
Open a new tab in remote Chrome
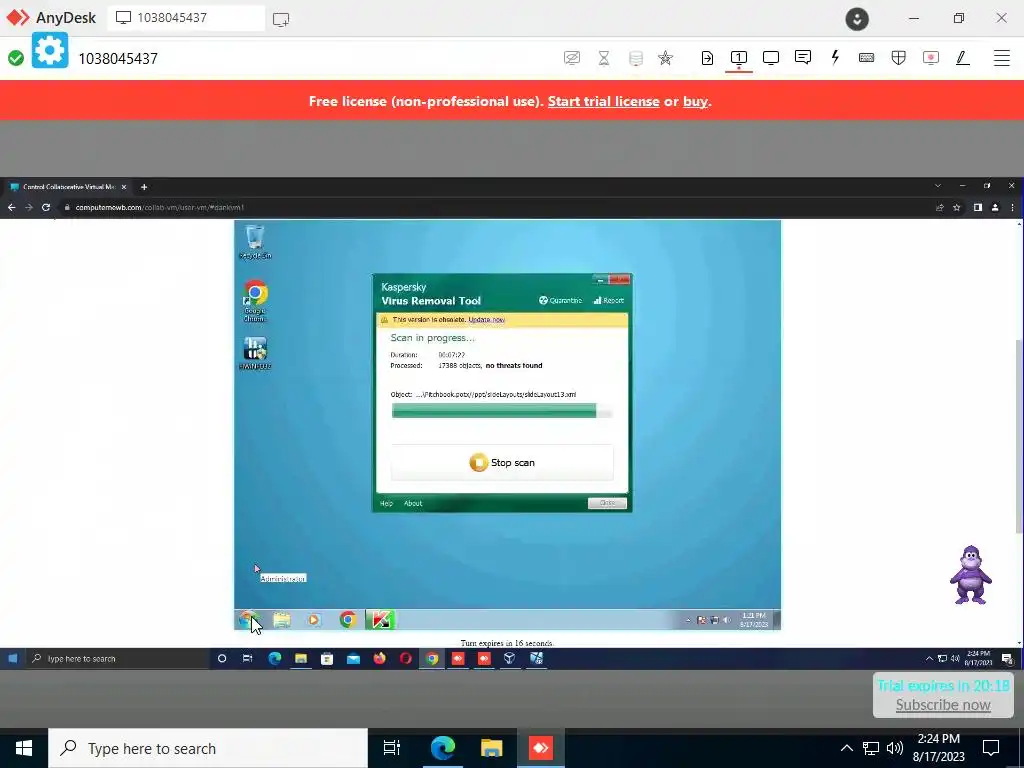click(x=144, y=187)
